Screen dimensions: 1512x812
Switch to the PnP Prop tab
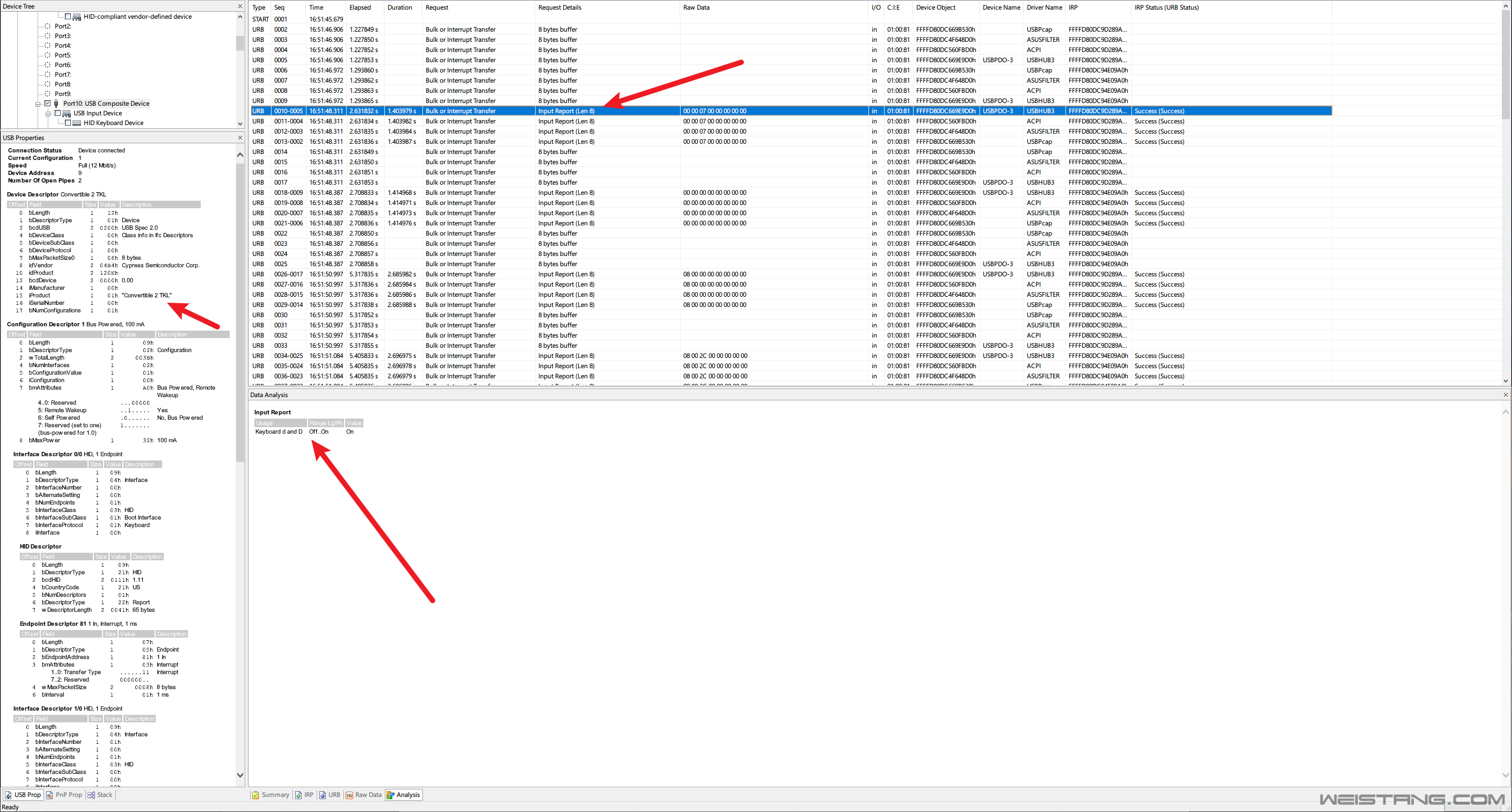(64, 795)
